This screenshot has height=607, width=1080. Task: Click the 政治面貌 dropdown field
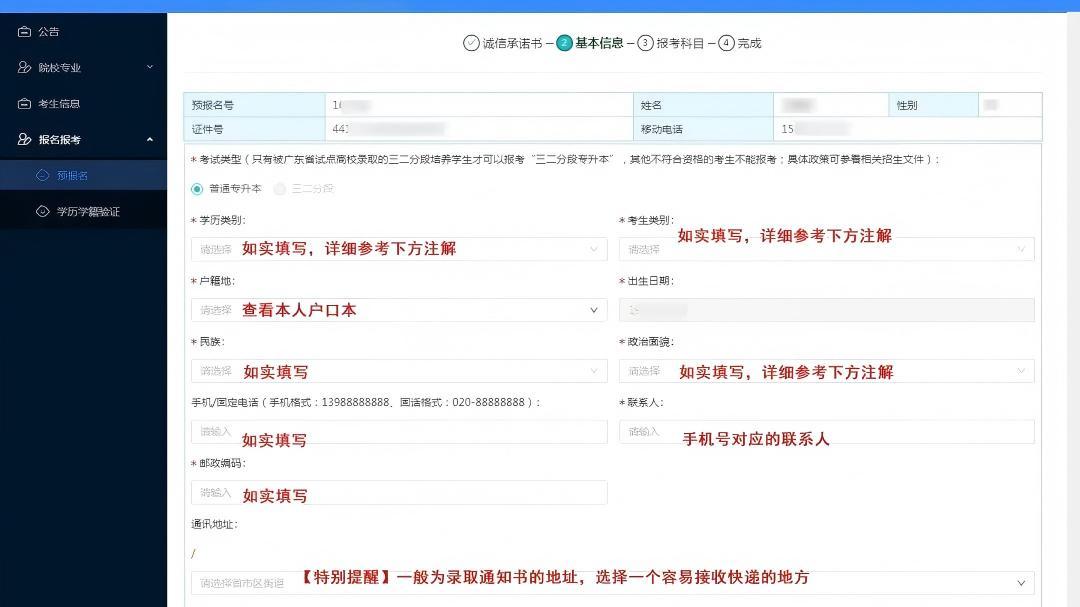[x=825, y=371]
